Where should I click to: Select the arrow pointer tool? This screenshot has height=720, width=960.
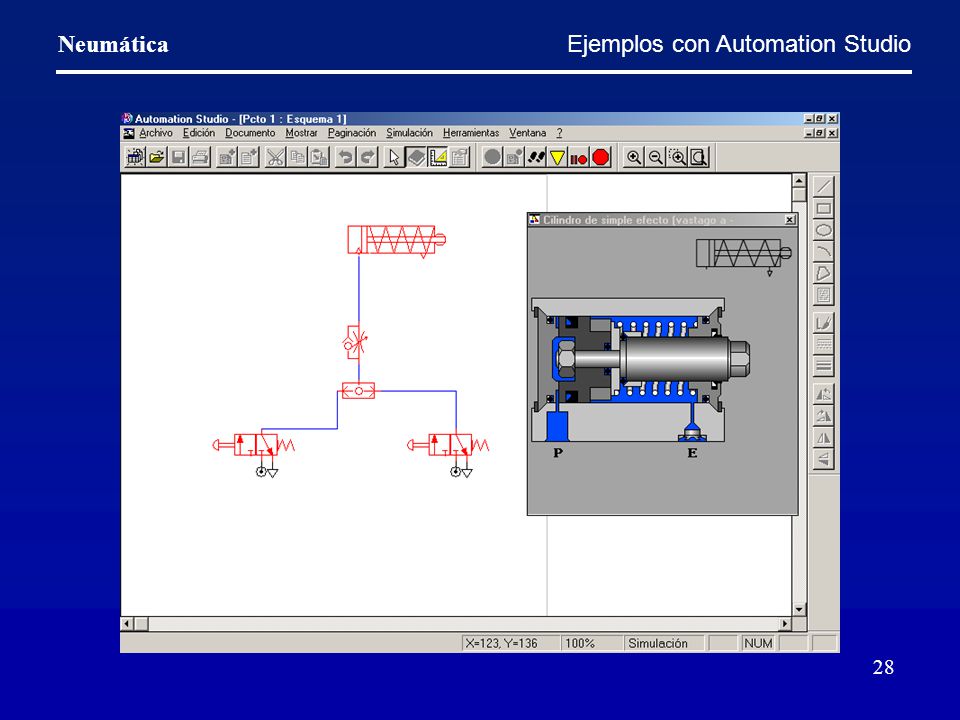(394, 158)
